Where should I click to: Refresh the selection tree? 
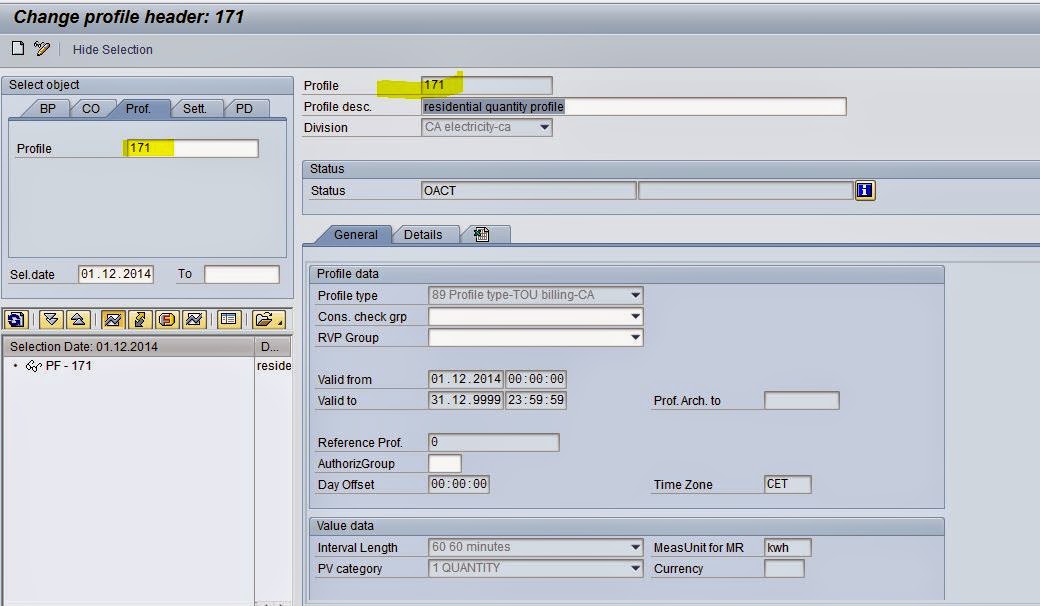pos(15,318)
